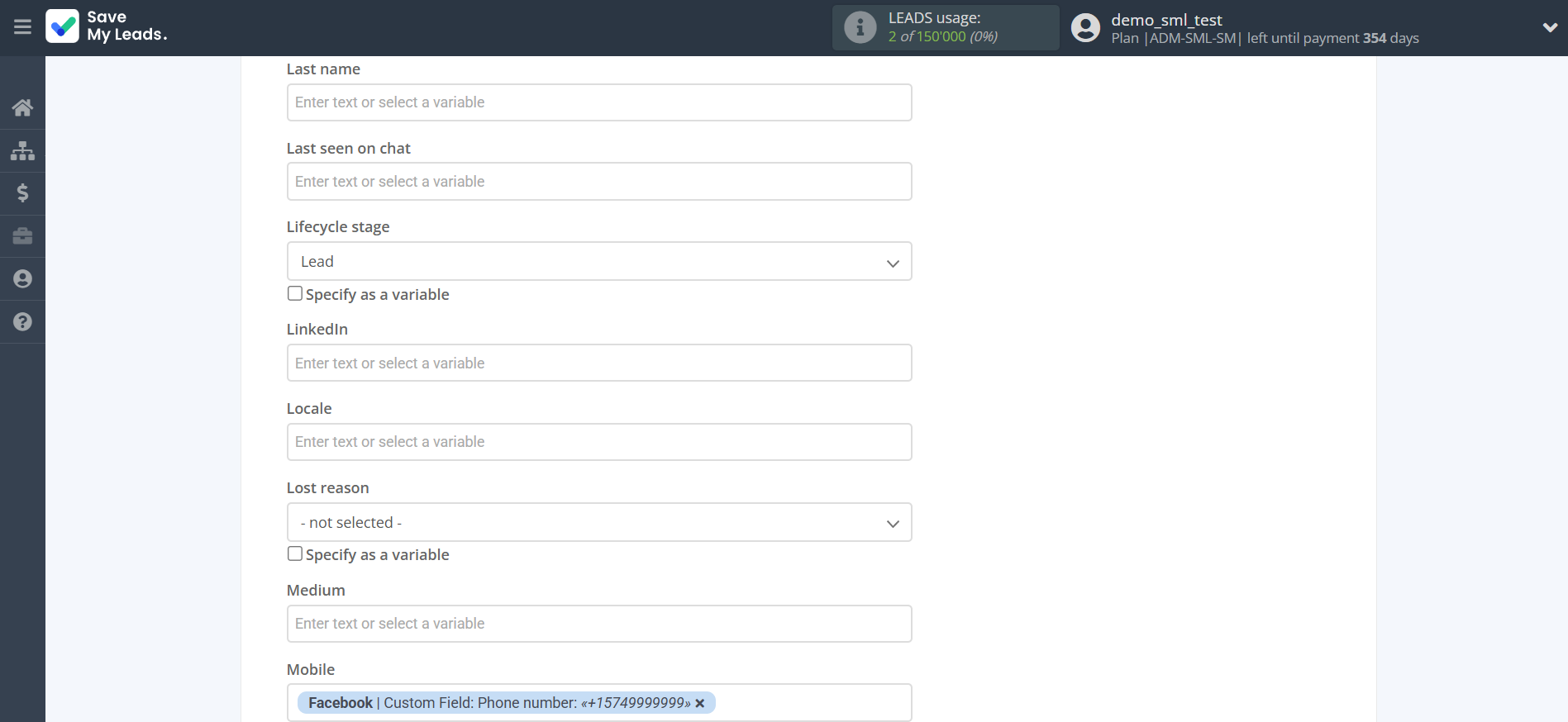1568x722 pixels.
Task: Open the hamburger menu
Action: point(22,27)
